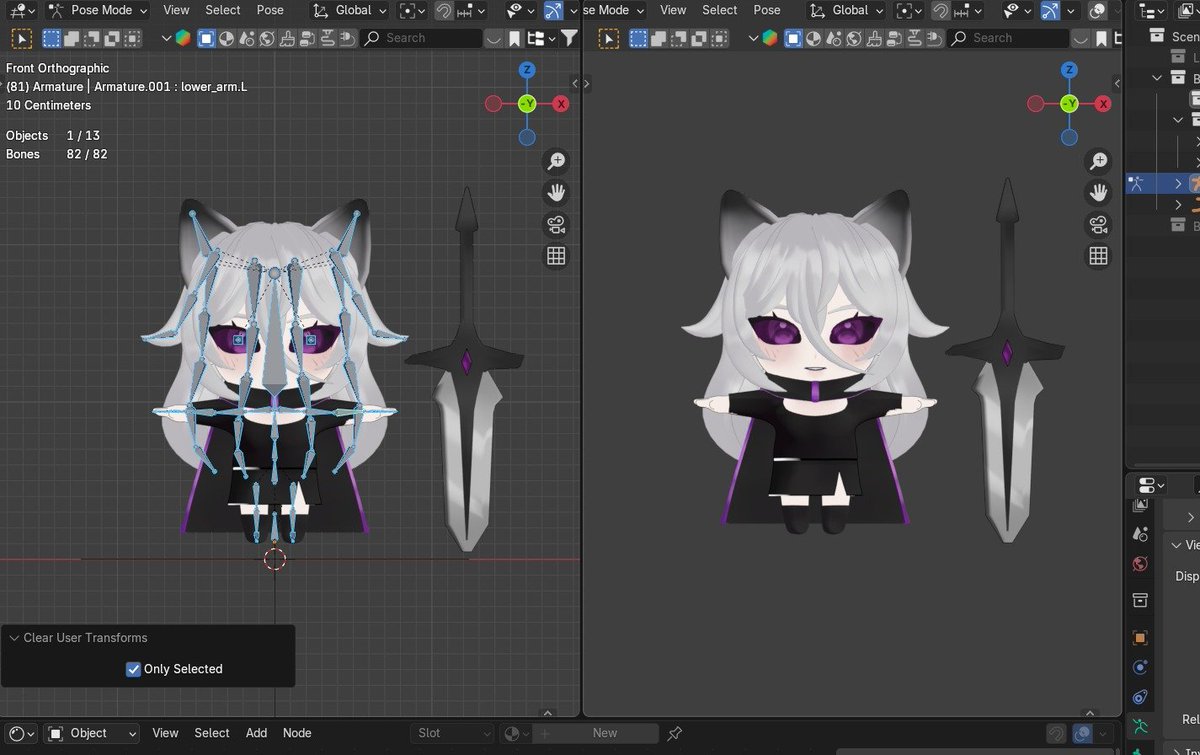Viewport: 1200px width, 755px height.
Task: Open Scene properties tab icon
Action: coord(1140,534)
